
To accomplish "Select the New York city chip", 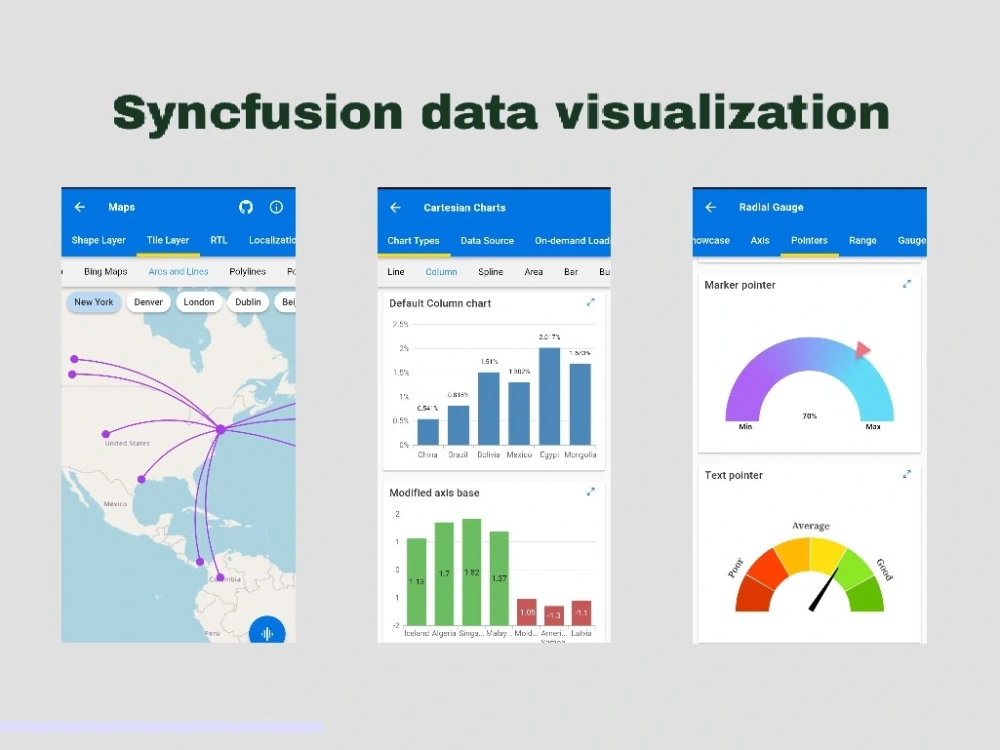I will [94, 302].
